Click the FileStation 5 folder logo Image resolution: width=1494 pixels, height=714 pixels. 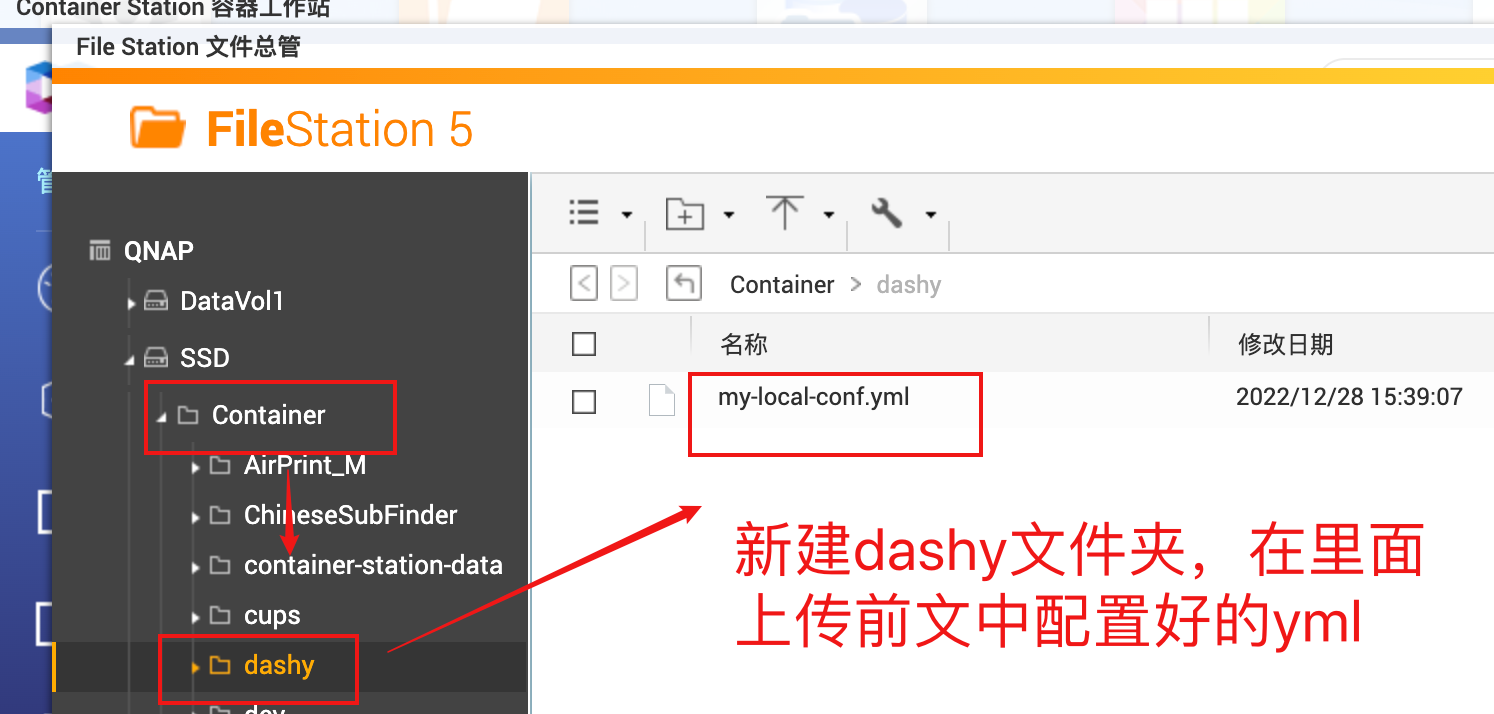pos(157,126)
